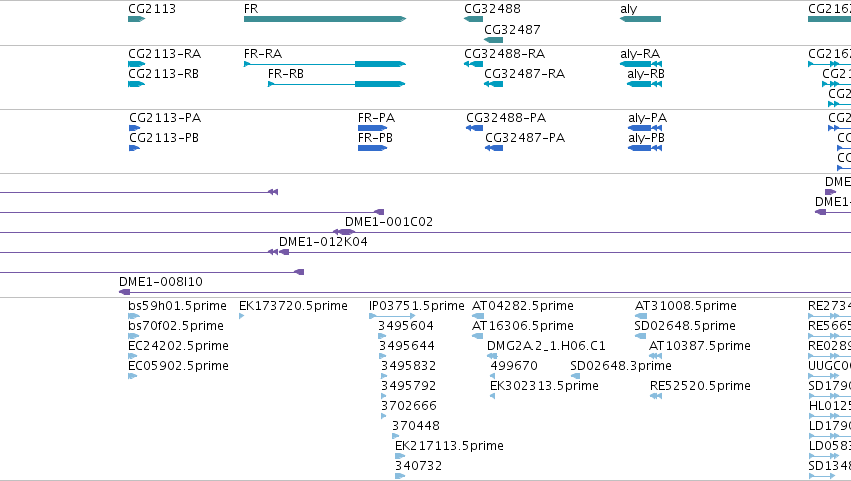The height and width of the screenshot is (481, 851).
Task: Select the DMG2A.2_1.H06.C1 EST
Action: 492,356
